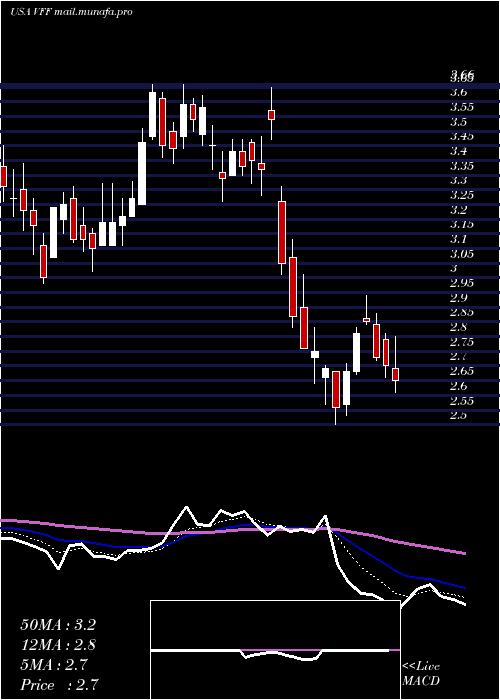Click the 3.15 price axis label
This screenshot has height=700, width=500.
coord(462,225)
